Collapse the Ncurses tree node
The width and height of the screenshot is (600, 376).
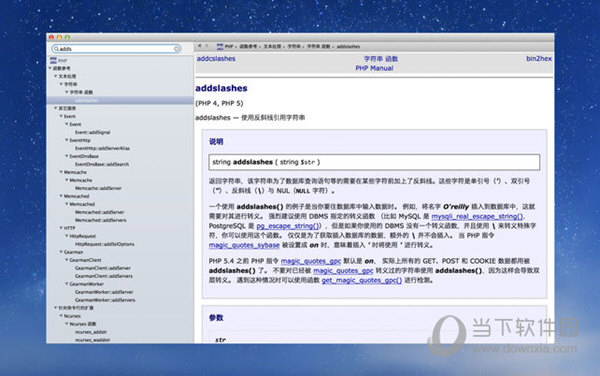tap(61, 316)
